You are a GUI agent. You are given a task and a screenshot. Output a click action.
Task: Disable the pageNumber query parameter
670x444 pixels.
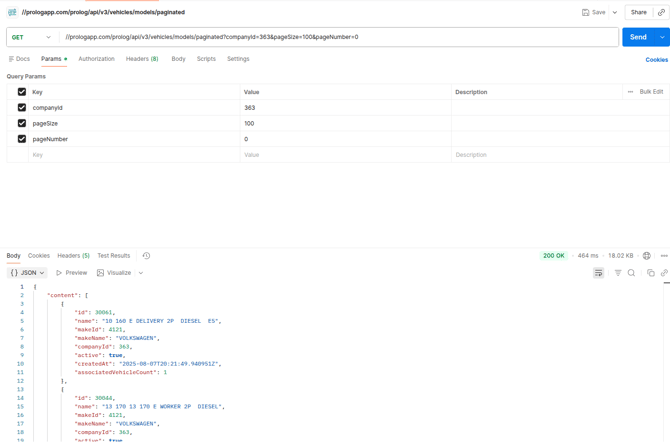tap(22, 139)
